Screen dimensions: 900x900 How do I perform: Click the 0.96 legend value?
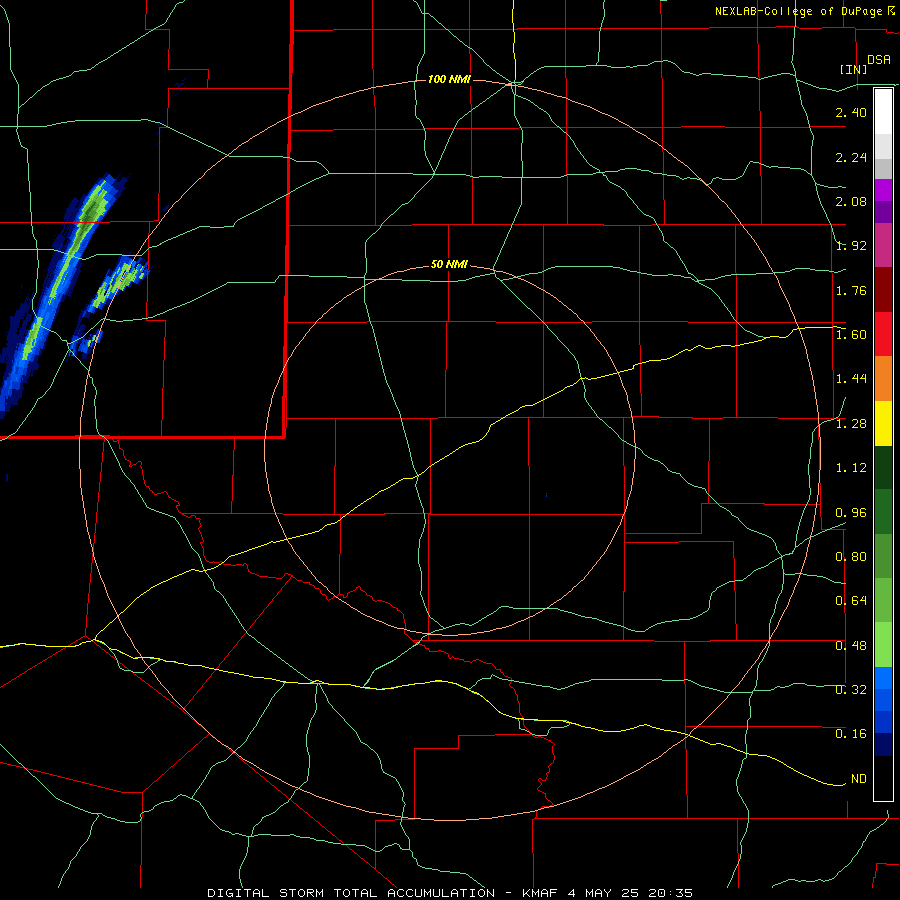click(x=851, y=513)
